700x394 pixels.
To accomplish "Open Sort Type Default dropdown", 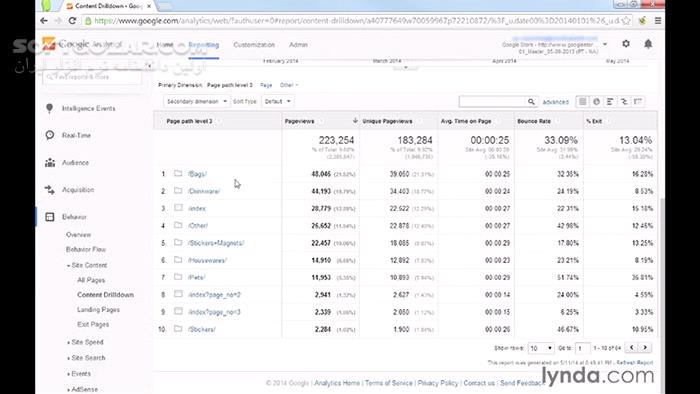I will [x=278, y=102].
